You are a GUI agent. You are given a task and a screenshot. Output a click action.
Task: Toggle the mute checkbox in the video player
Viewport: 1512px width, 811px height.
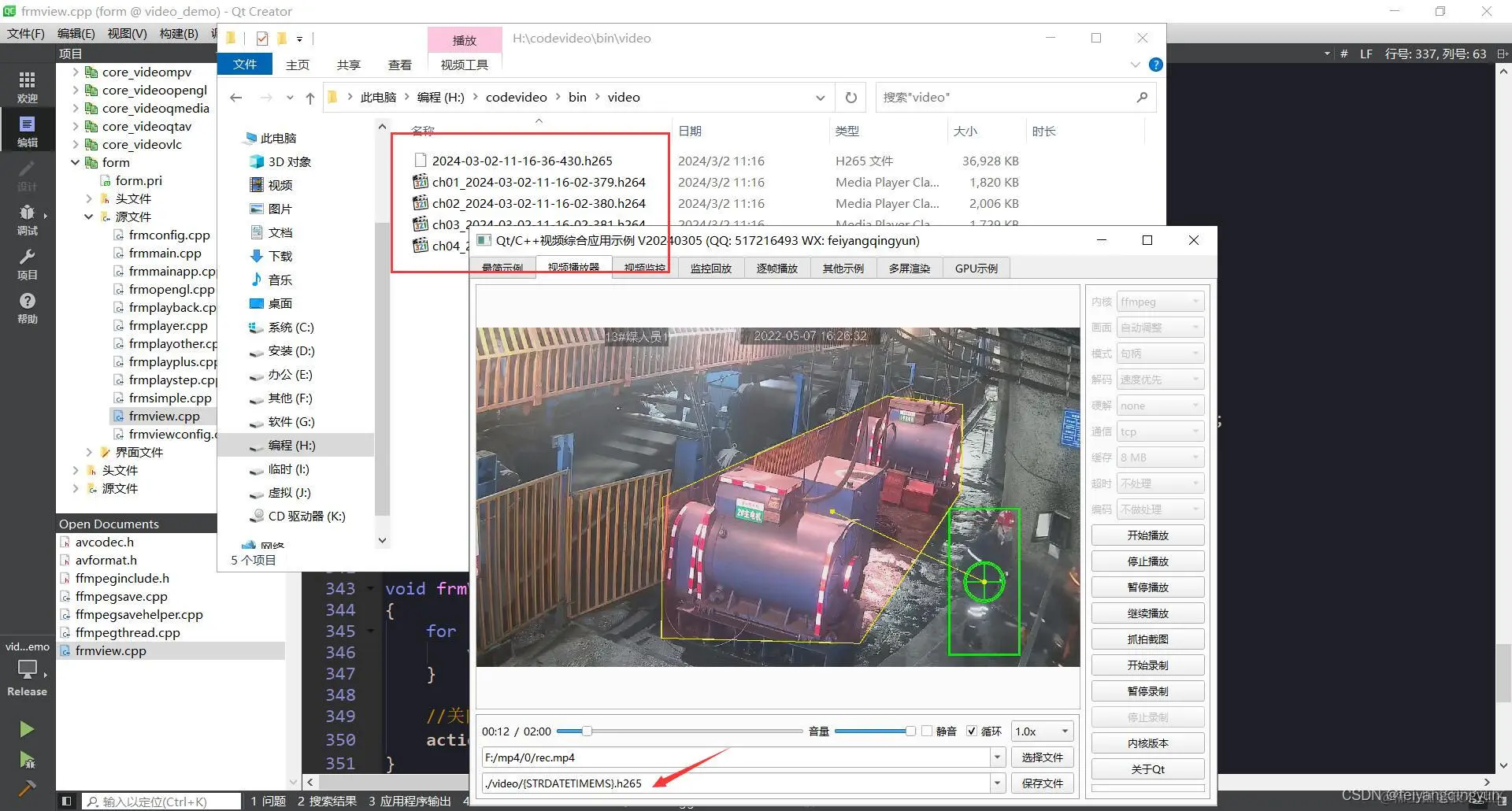[x=928, y=731]
